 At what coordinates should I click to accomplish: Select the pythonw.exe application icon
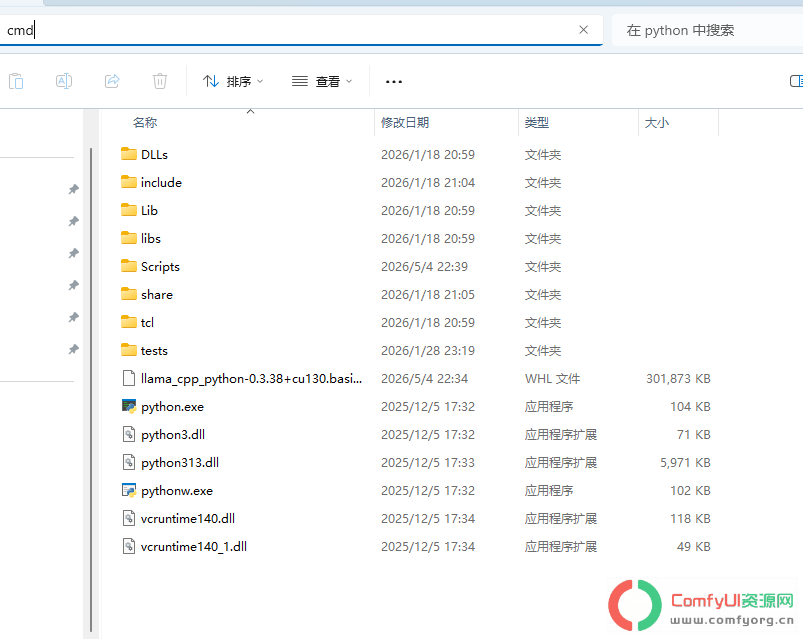(x=129, y=490)
